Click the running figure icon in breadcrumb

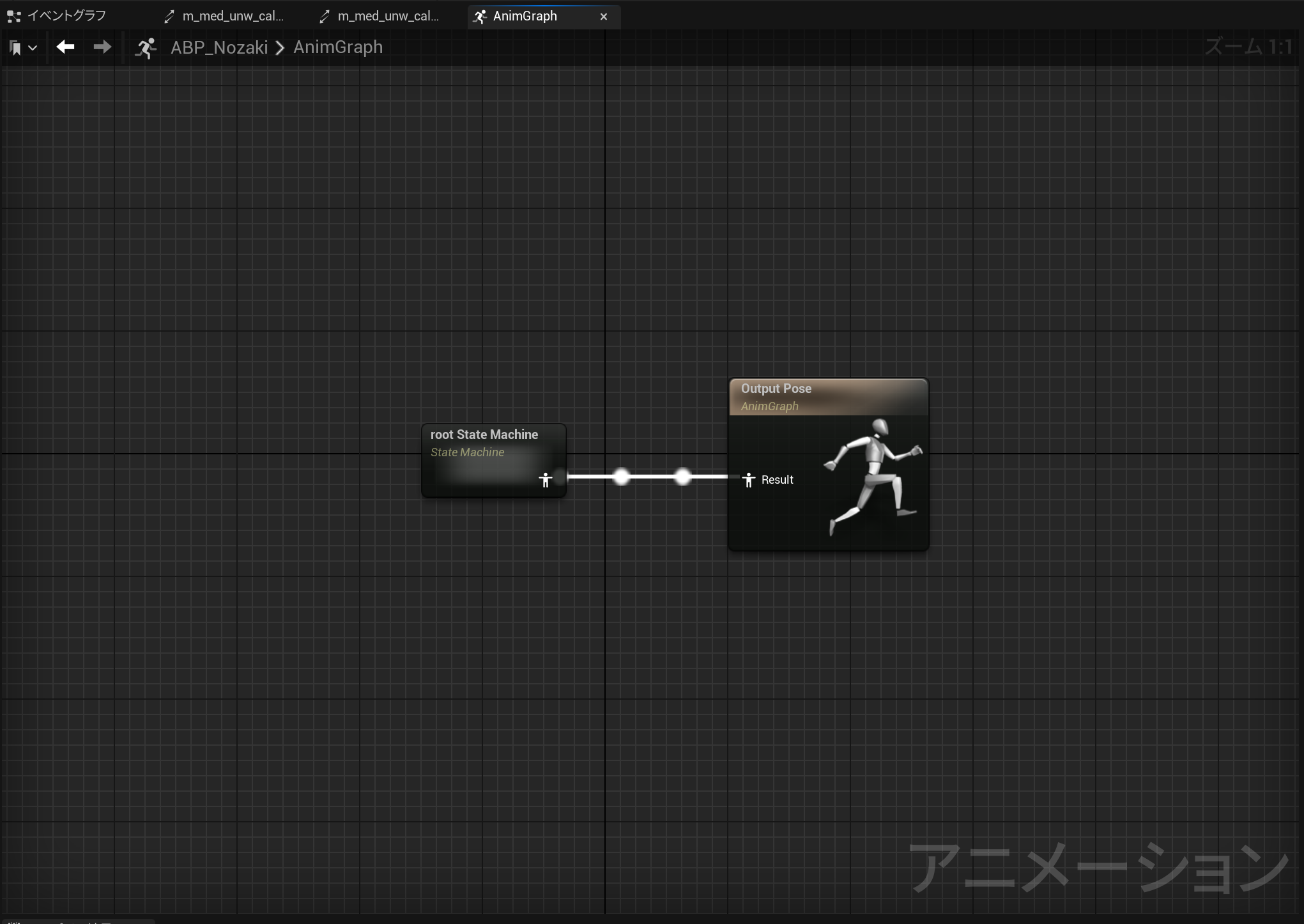pyautogui.click(x=146, y=48)
